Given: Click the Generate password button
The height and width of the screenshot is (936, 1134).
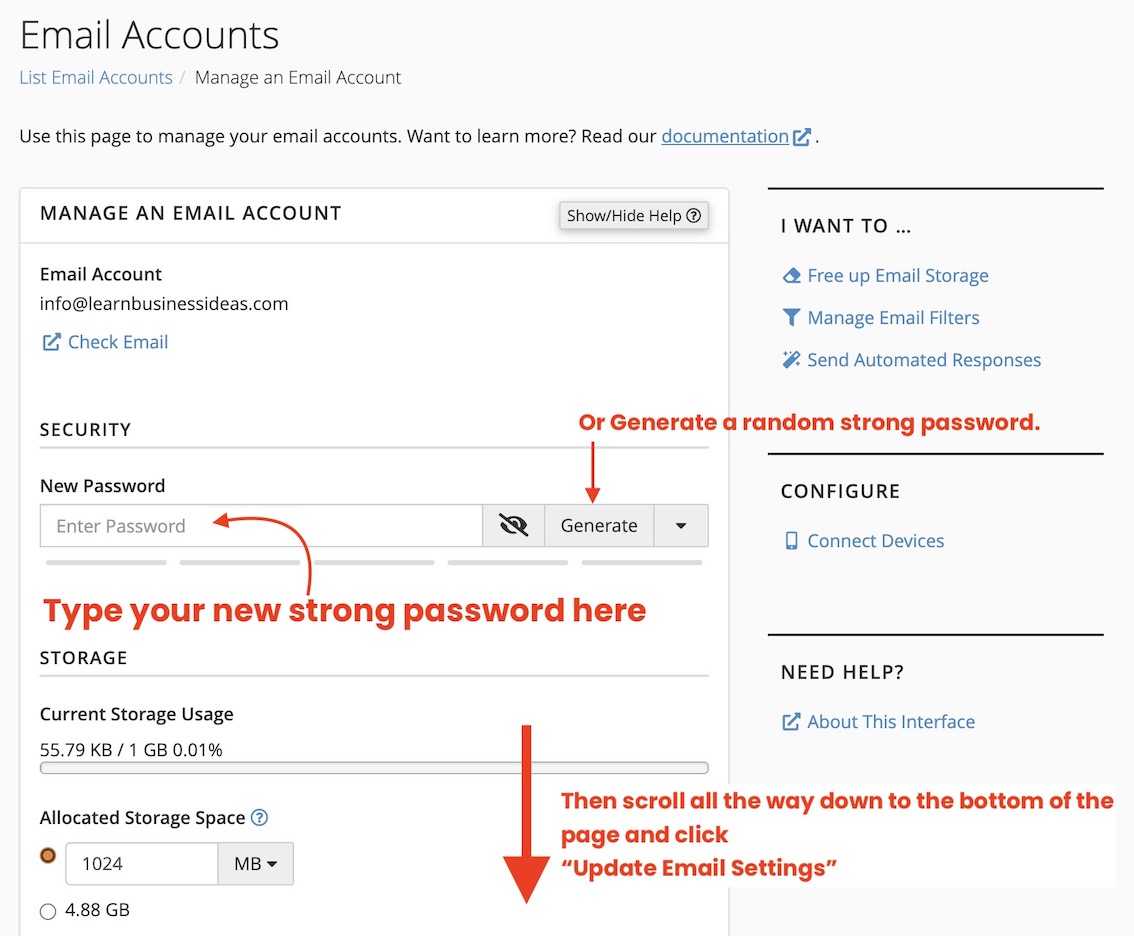Looking at the screenshot, I should click(599, 525).
